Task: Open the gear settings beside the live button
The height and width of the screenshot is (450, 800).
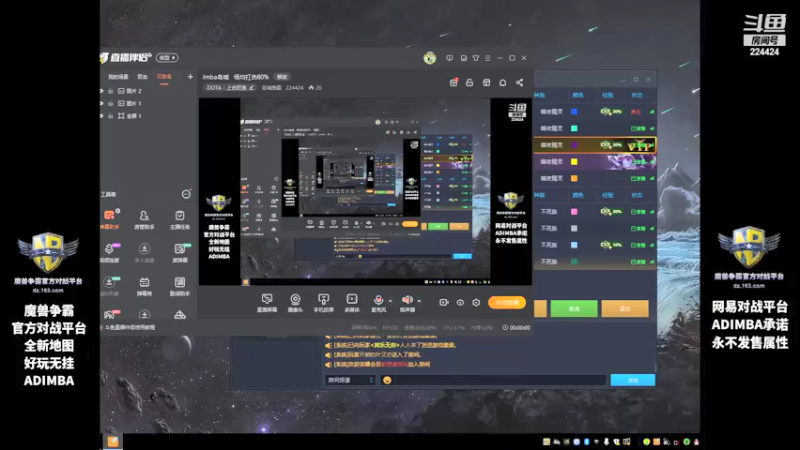Action: tap(476, 303)
